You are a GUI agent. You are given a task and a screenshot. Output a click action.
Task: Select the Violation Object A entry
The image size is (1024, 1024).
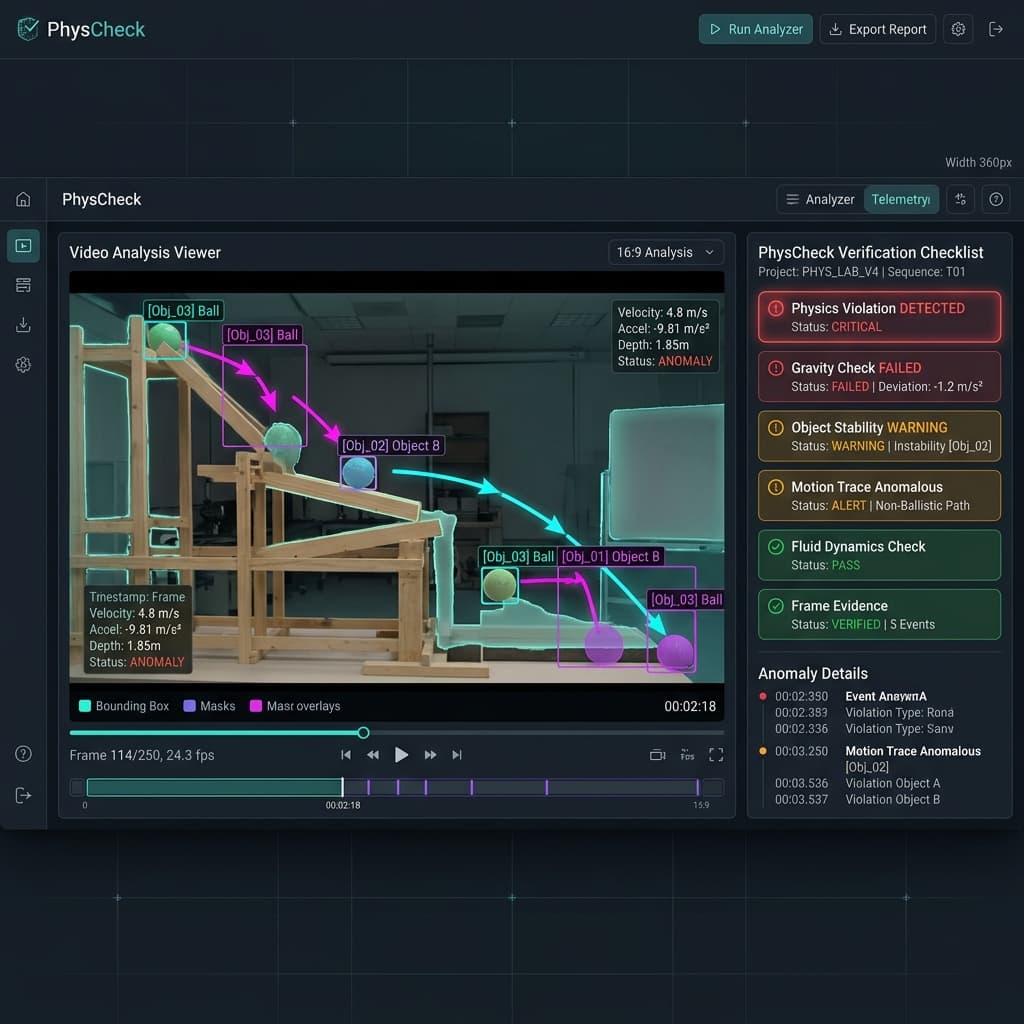[857, 783]
